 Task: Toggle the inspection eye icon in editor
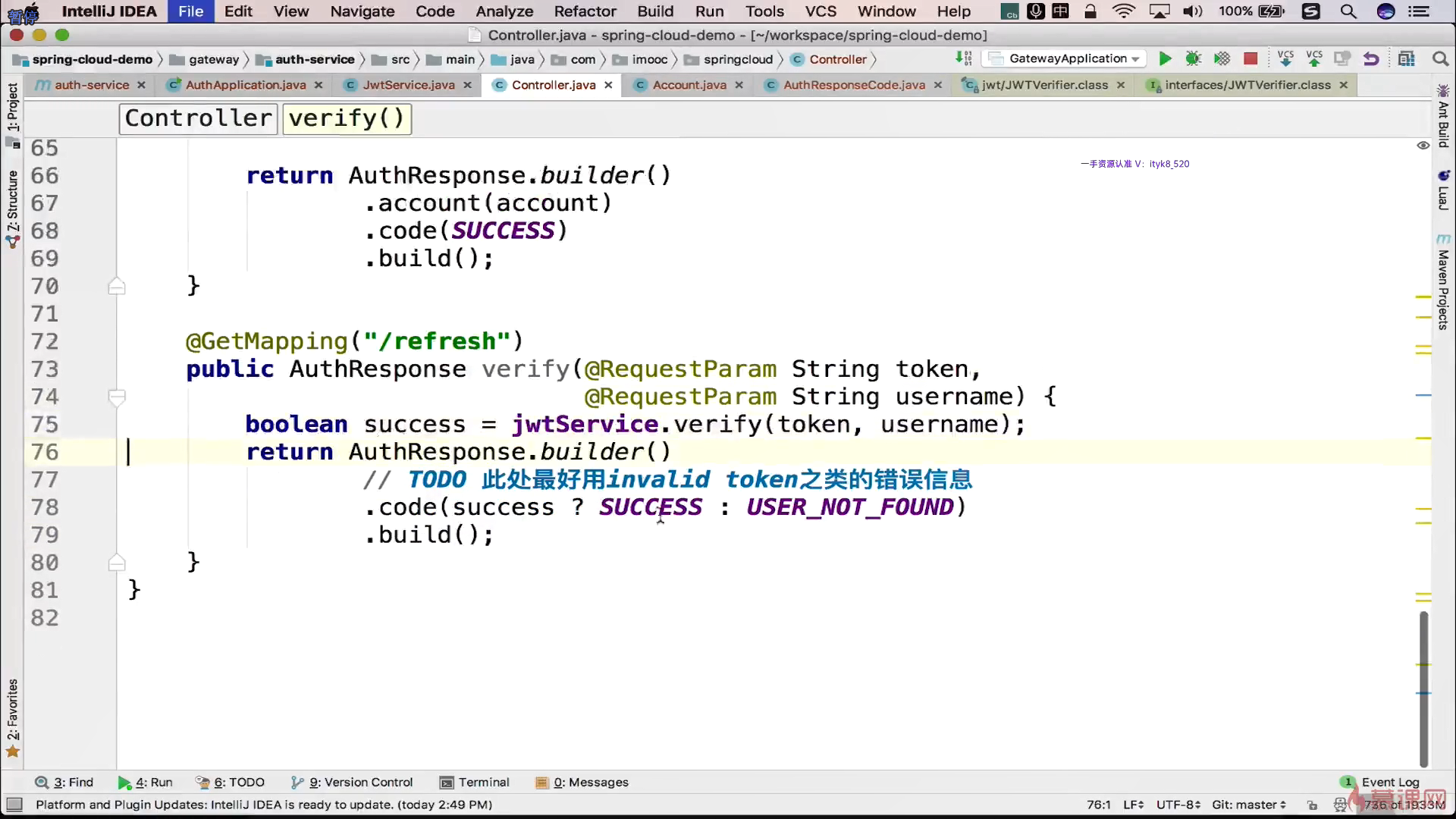click(x=1423, y=145)
